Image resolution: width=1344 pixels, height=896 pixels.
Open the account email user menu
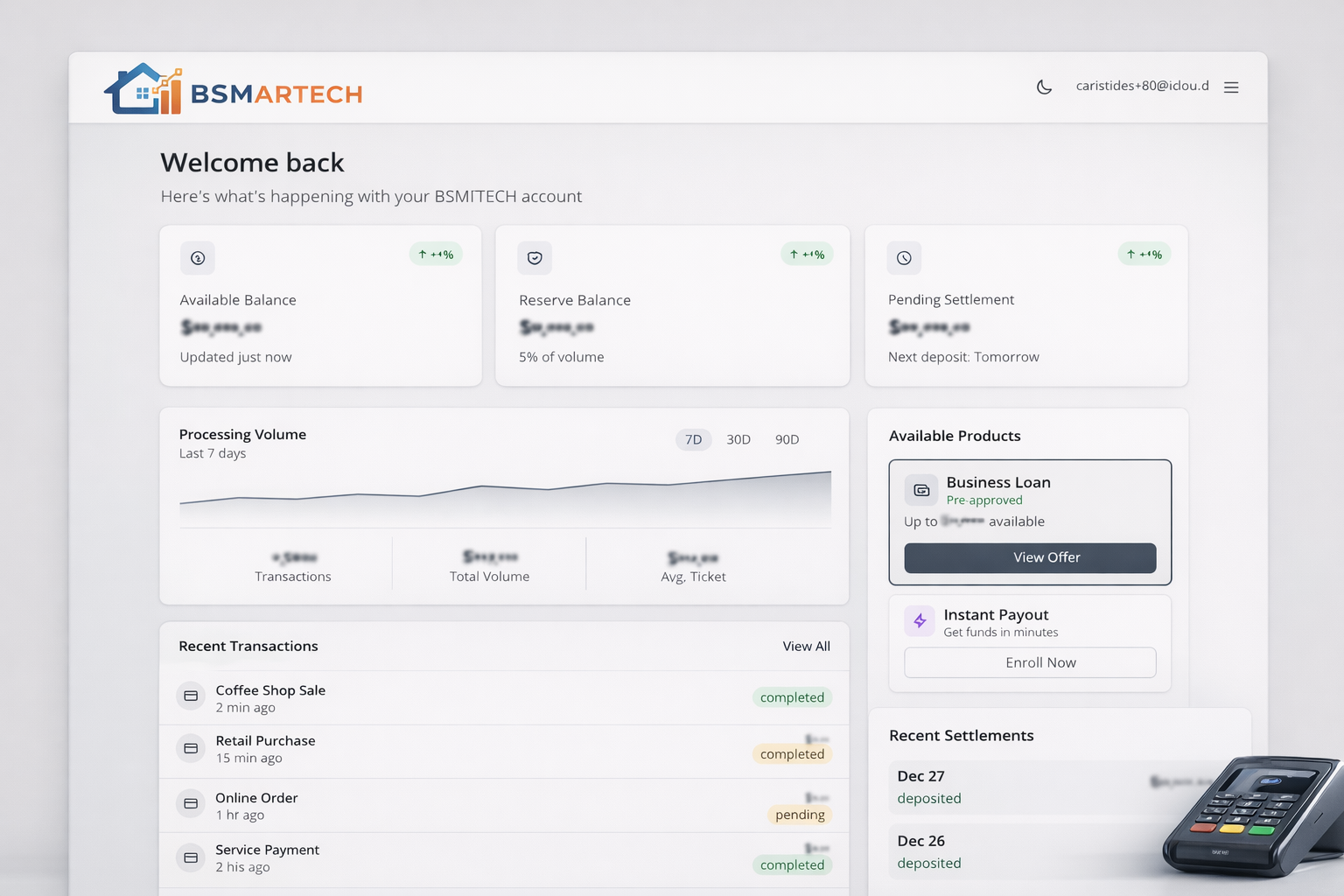(1142, 86)
